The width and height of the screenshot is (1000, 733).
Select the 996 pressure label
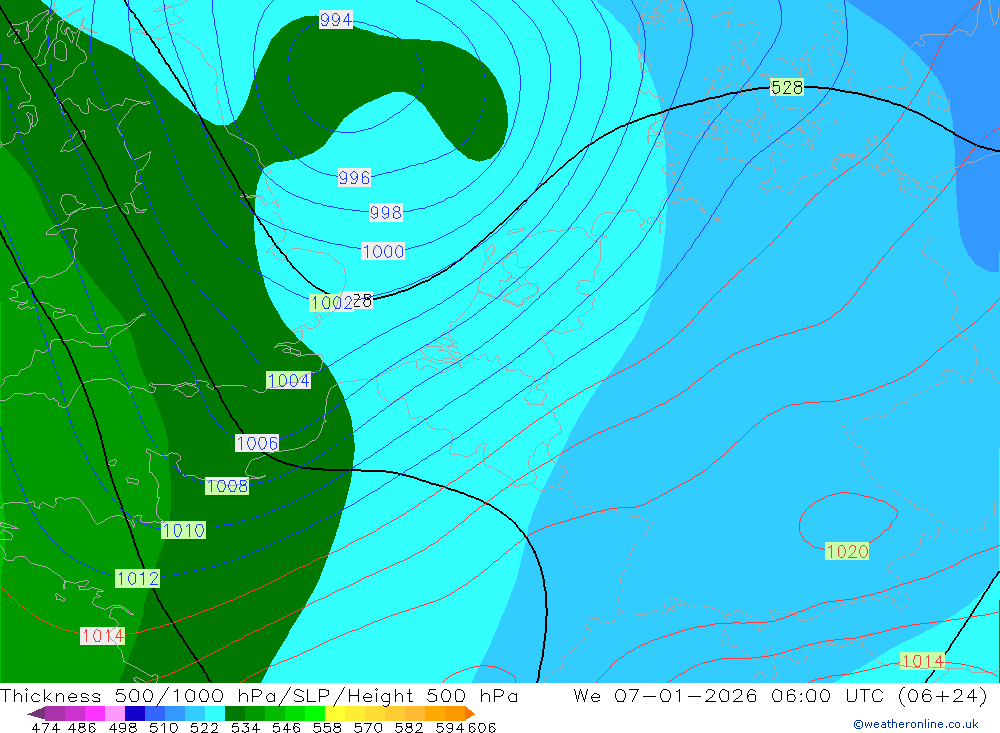click(x=354, y=177)
